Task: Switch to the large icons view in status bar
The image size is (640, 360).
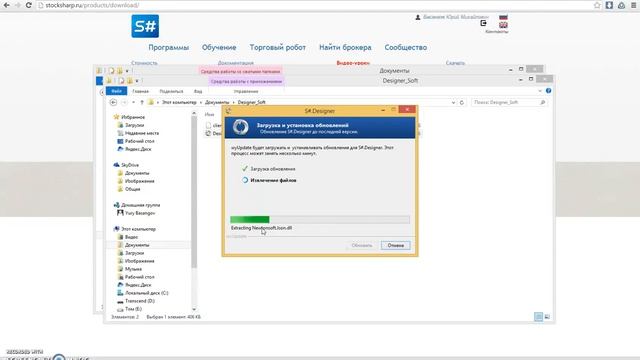Action: pos(547,317)
